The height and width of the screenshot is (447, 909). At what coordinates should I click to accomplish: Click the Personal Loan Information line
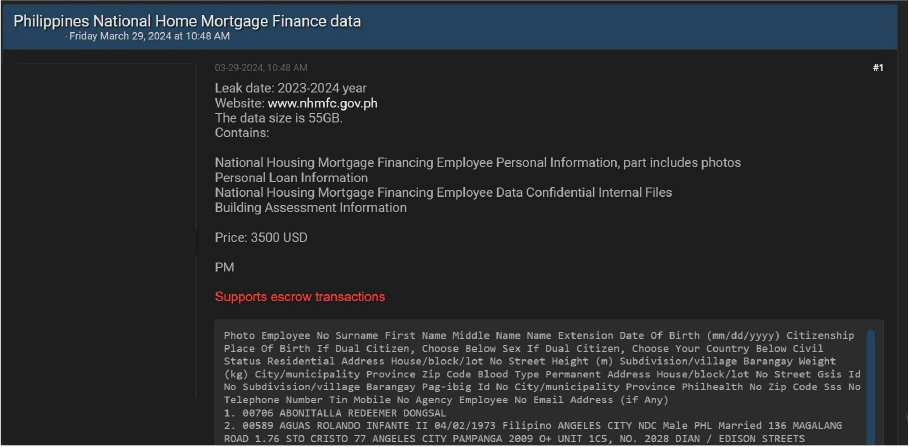pos(291,178)
